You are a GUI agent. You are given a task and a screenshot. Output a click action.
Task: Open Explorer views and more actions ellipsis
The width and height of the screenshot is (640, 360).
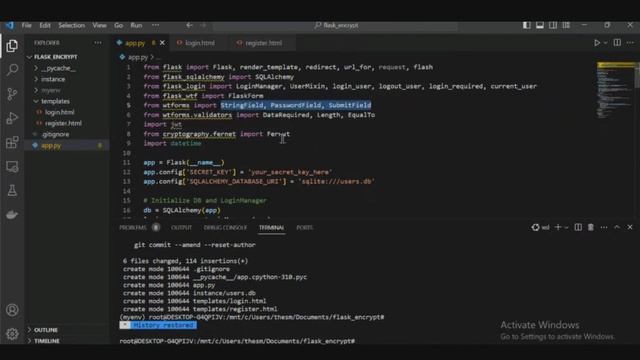[x=98, y=42]
